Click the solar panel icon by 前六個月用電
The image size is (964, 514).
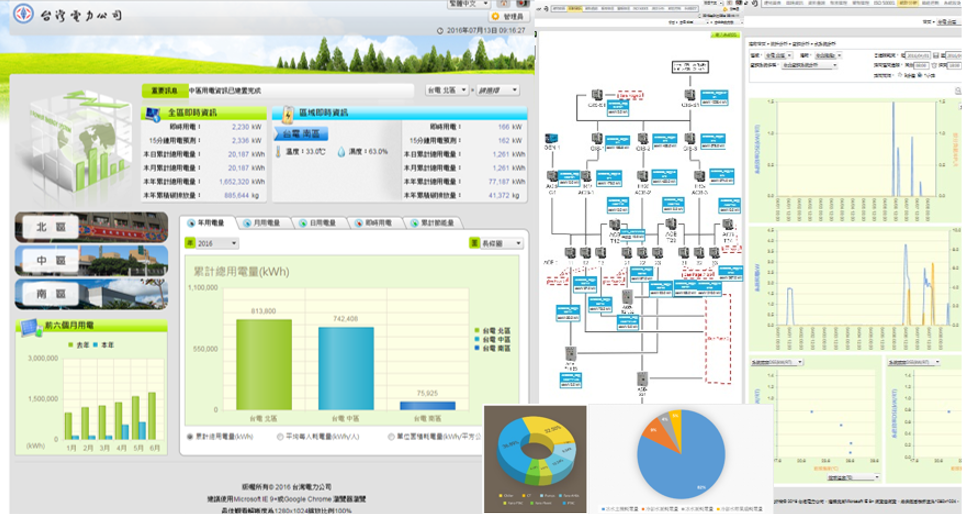click(x=25, y=325)
